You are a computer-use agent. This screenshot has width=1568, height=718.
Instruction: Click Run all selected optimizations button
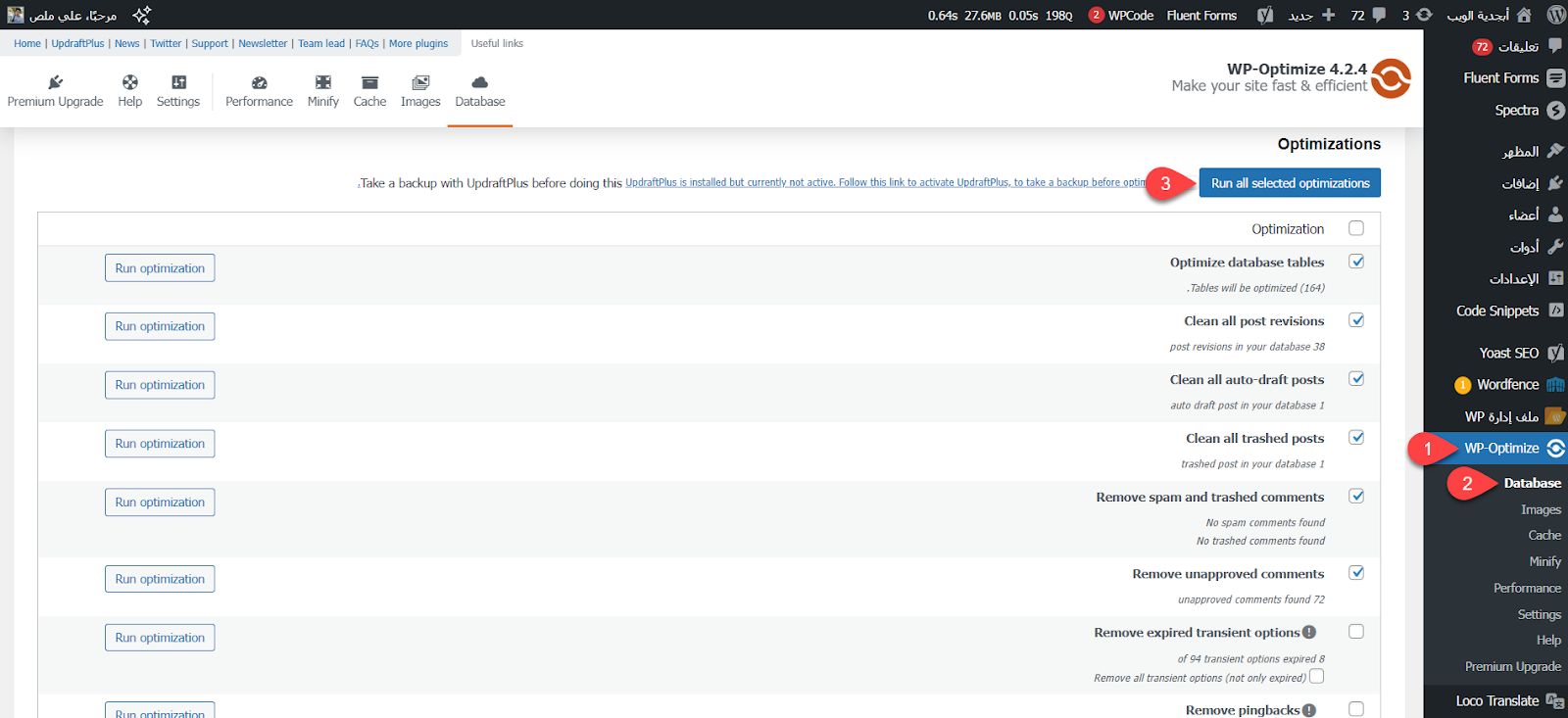coord(1290,183)
